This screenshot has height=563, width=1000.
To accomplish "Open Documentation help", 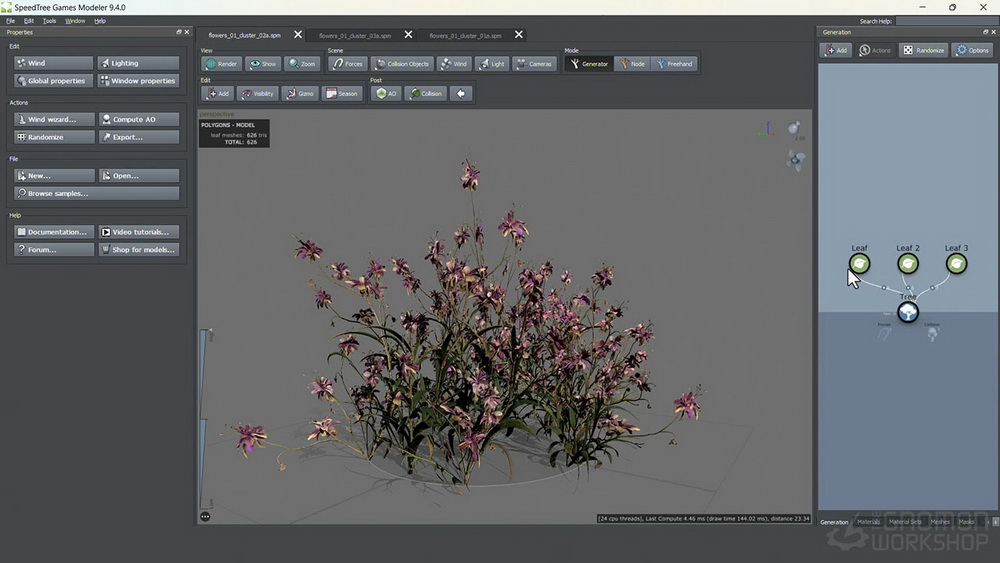I will click(x=54, y=232).
